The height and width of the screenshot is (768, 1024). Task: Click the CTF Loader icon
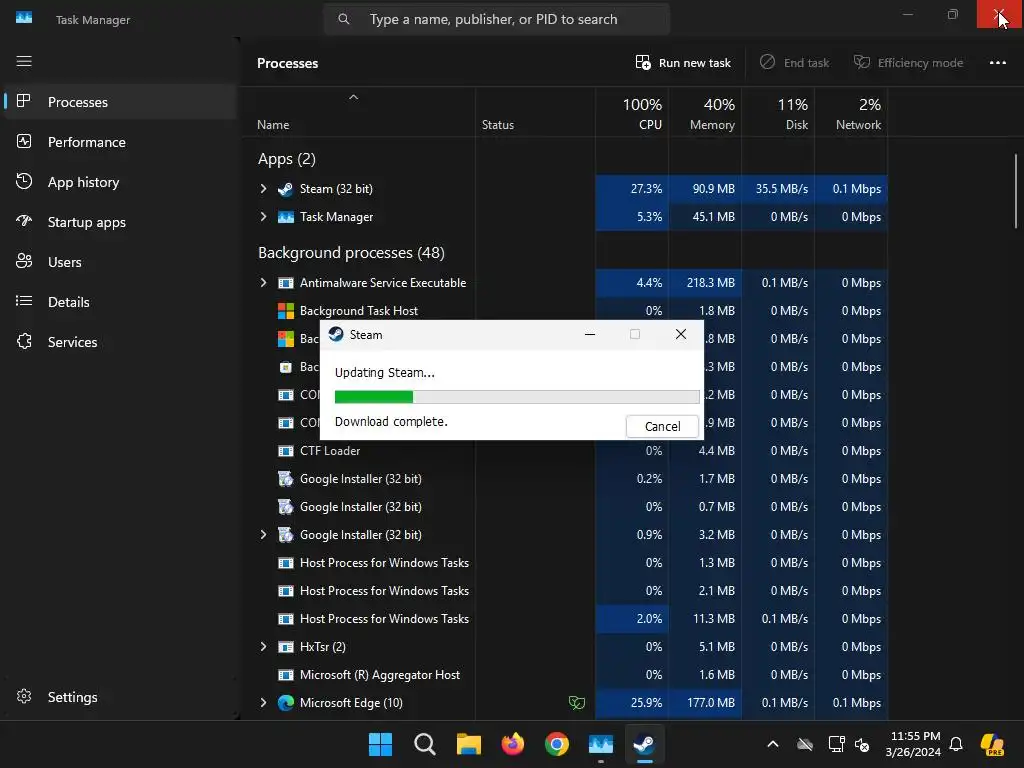(285, 451)
